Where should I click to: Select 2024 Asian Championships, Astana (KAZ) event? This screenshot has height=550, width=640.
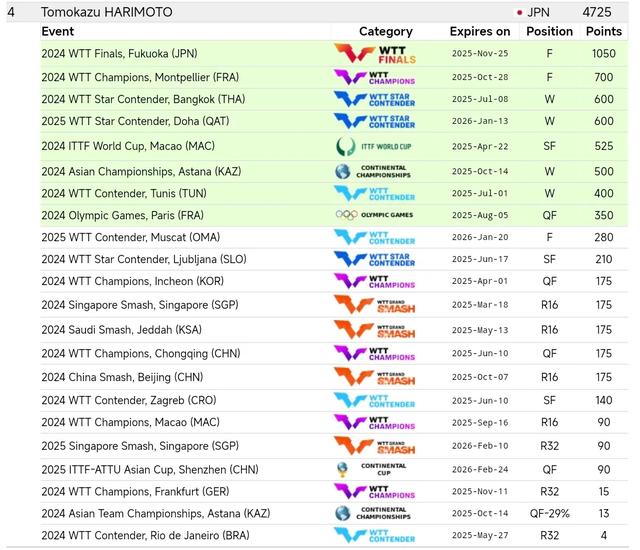click(141, 171)
